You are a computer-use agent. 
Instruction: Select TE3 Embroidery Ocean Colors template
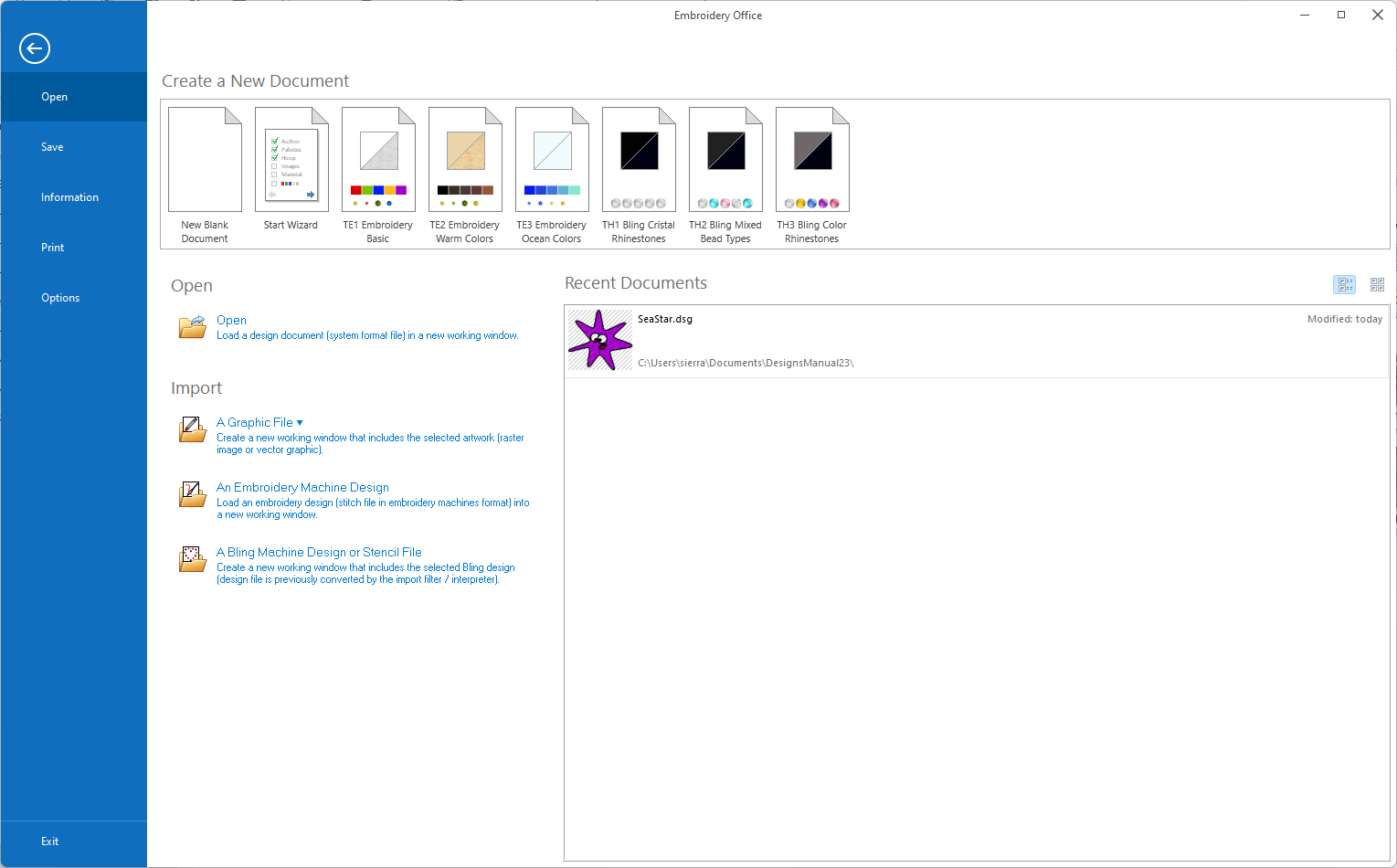552,175
